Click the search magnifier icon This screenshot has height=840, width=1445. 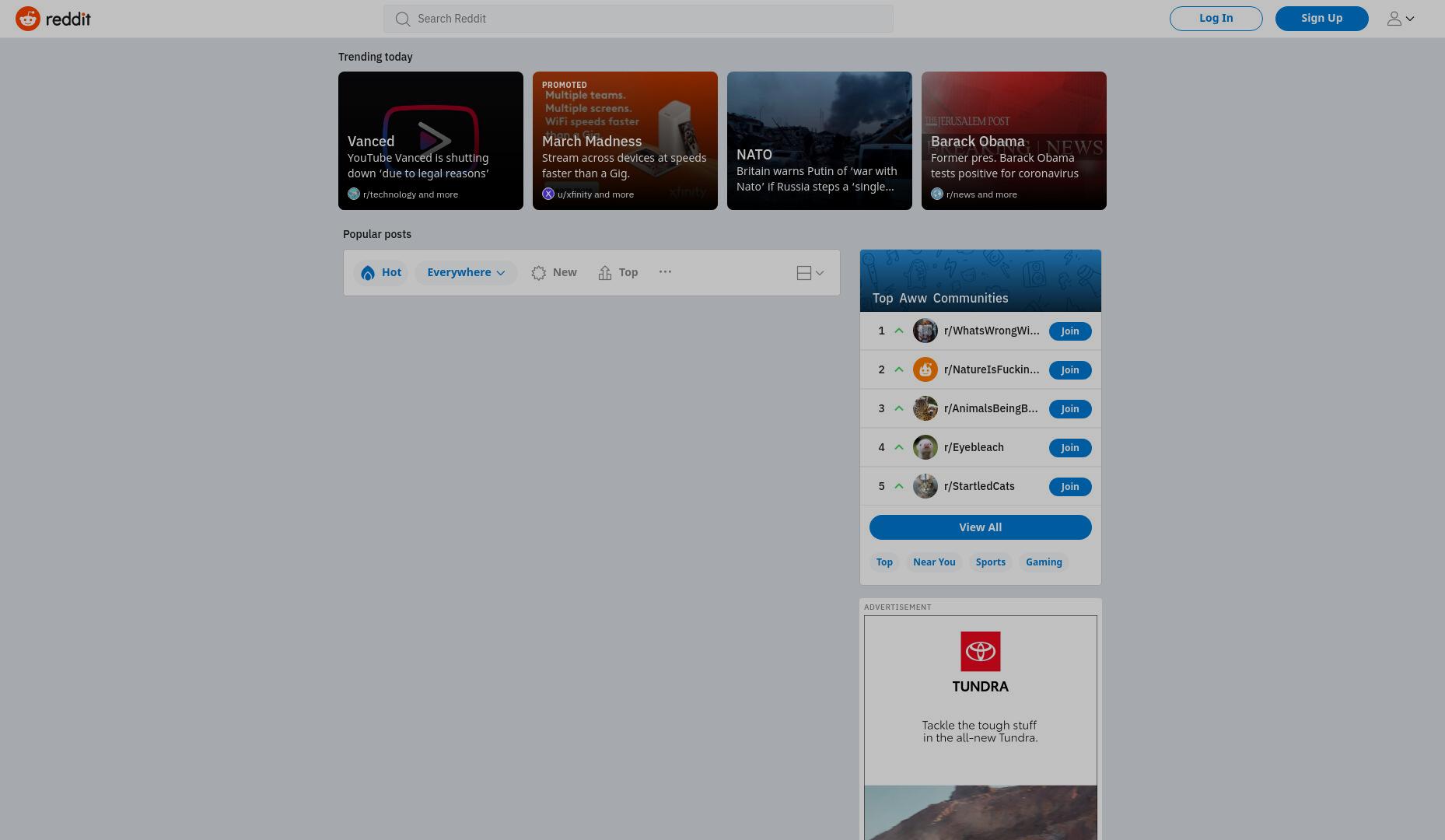402,19
